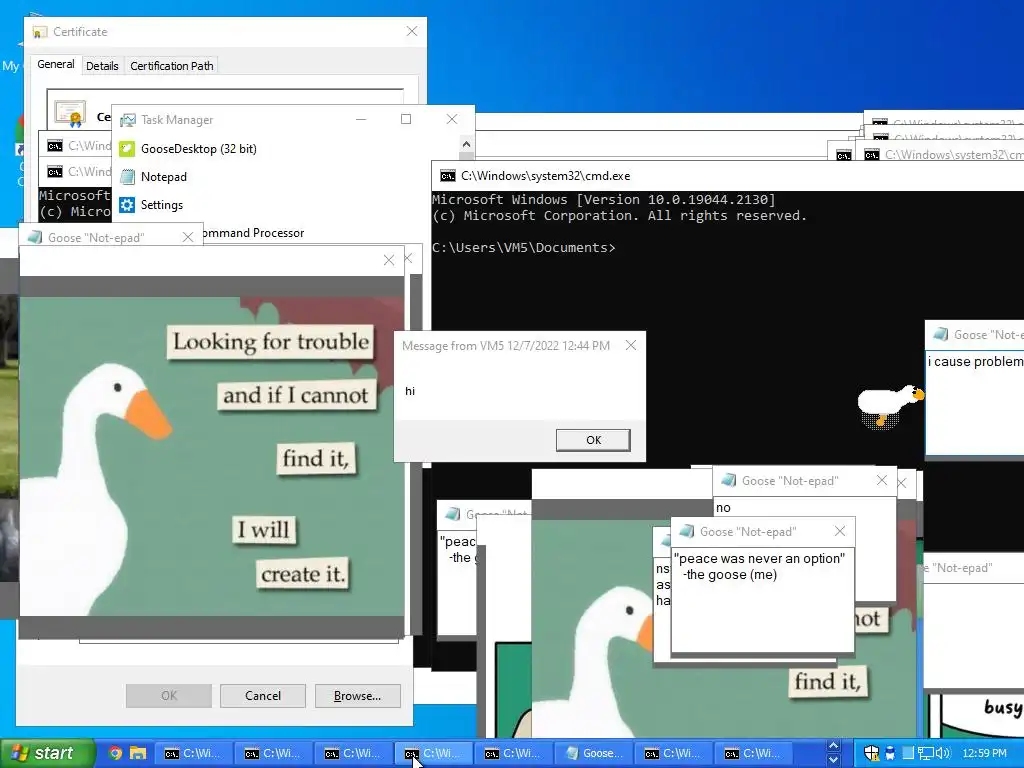
Task: Click the "i cause problem" notepad text
Action: [x=975, y=361]
